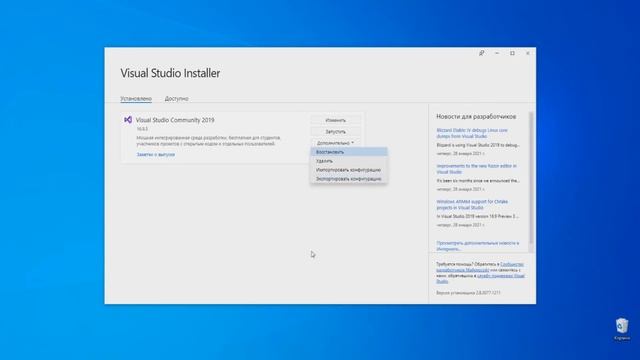Open the Windows ARM64 support for CMake link
Viewport: 640px width, 360px height.
coord(472,204)
